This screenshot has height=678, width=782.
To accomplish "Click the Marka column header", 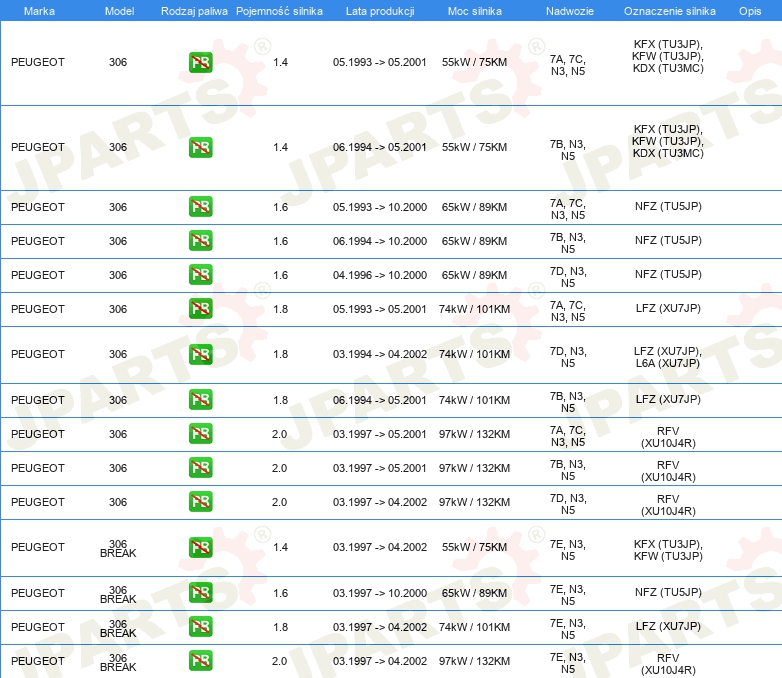I will click(x=39, y=10).
